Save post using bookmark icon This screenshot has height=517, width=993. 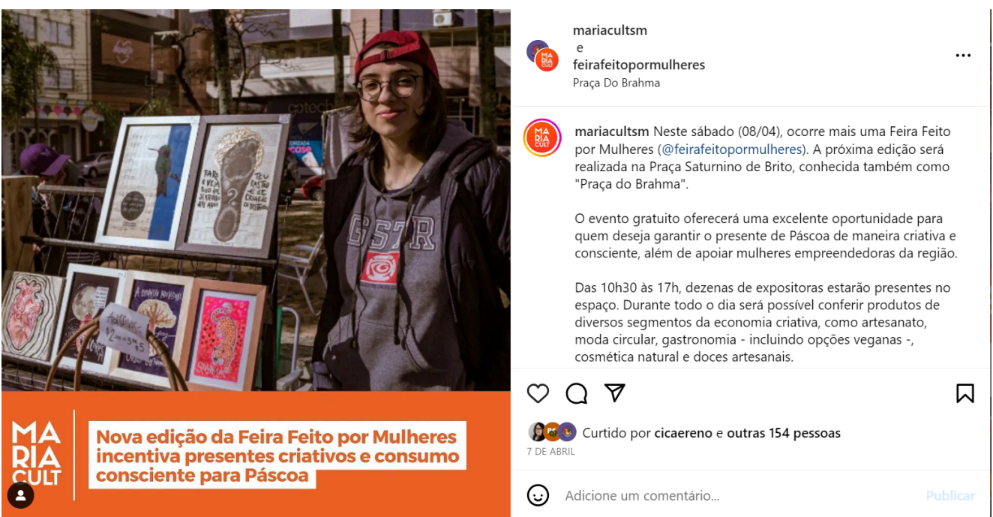(x=965, y=393)
